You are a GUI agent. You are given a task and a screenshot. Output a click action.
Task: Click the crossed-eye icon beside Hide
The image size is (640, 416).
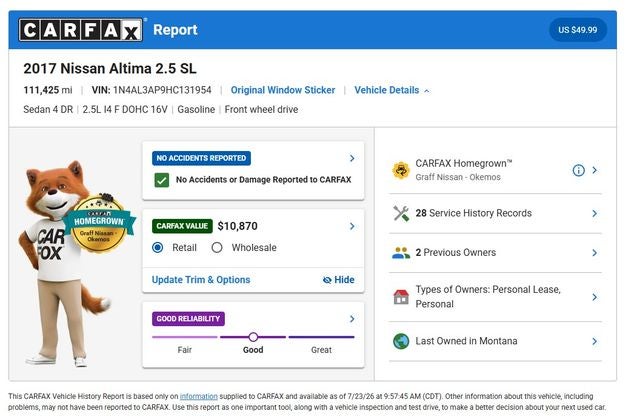[x=327, y=280]
